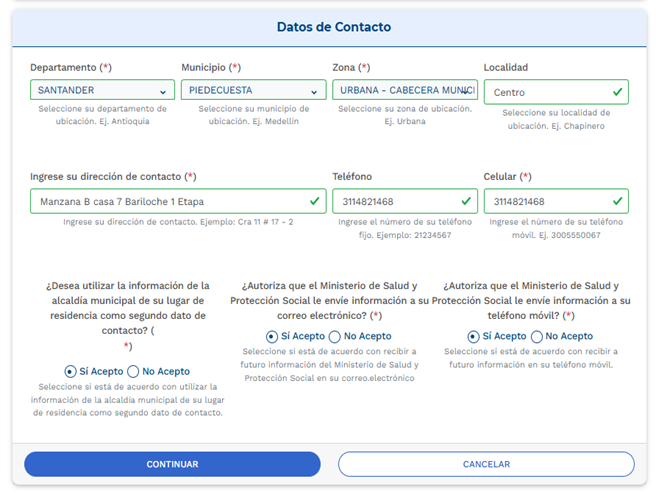Open the Municipio dropdown showing PIEDECUESTA
656x494 pixels.
(x=254, y=90)
